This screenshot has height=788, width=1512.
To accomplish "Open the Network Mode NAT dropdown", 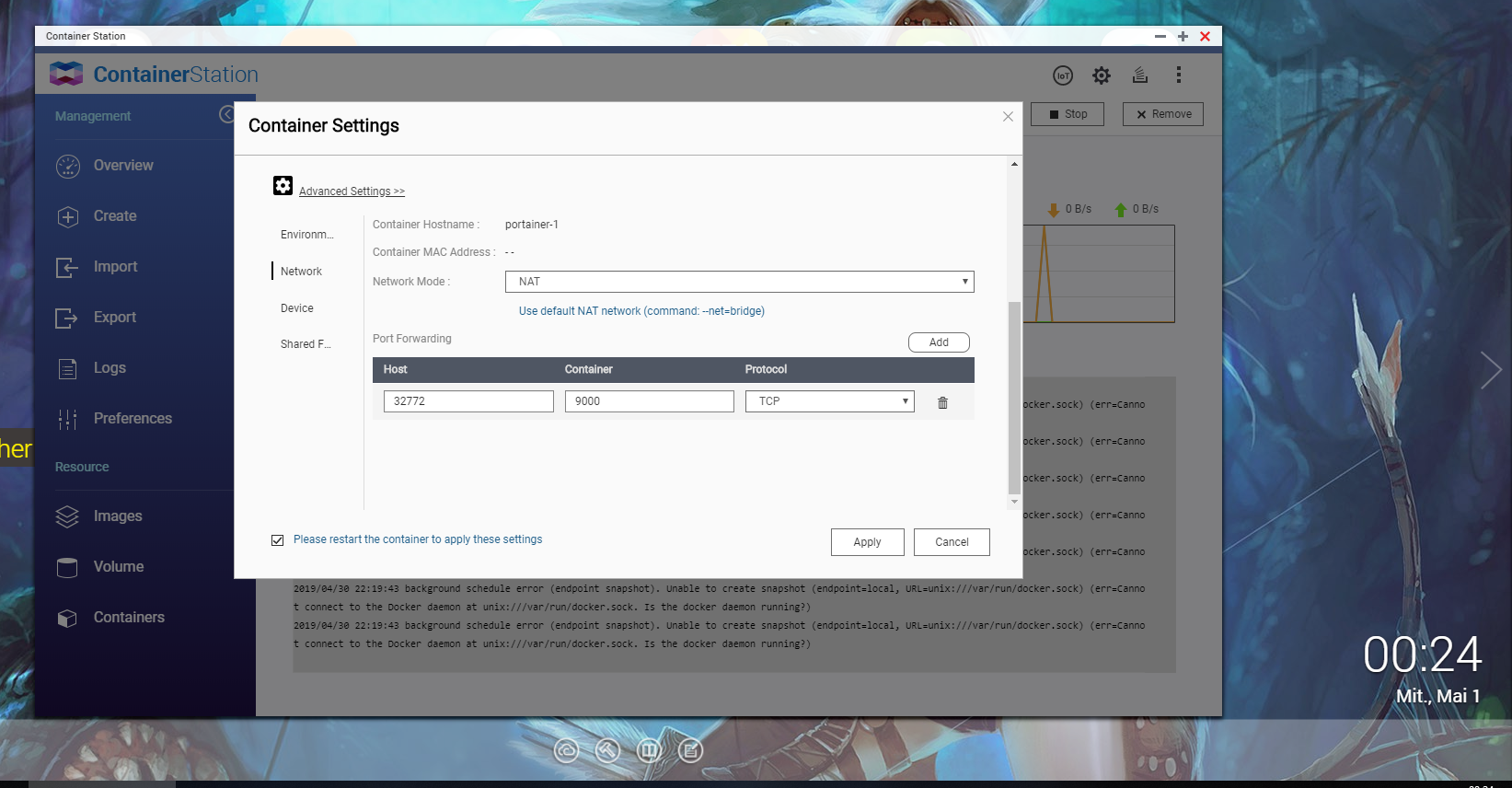I will point(739,282).
